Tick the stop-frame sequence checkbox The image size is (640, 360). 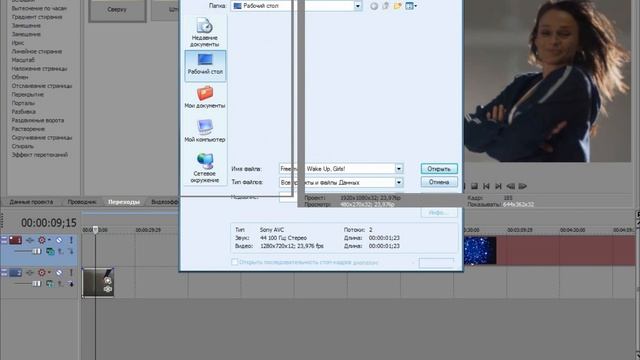(235, 262)
